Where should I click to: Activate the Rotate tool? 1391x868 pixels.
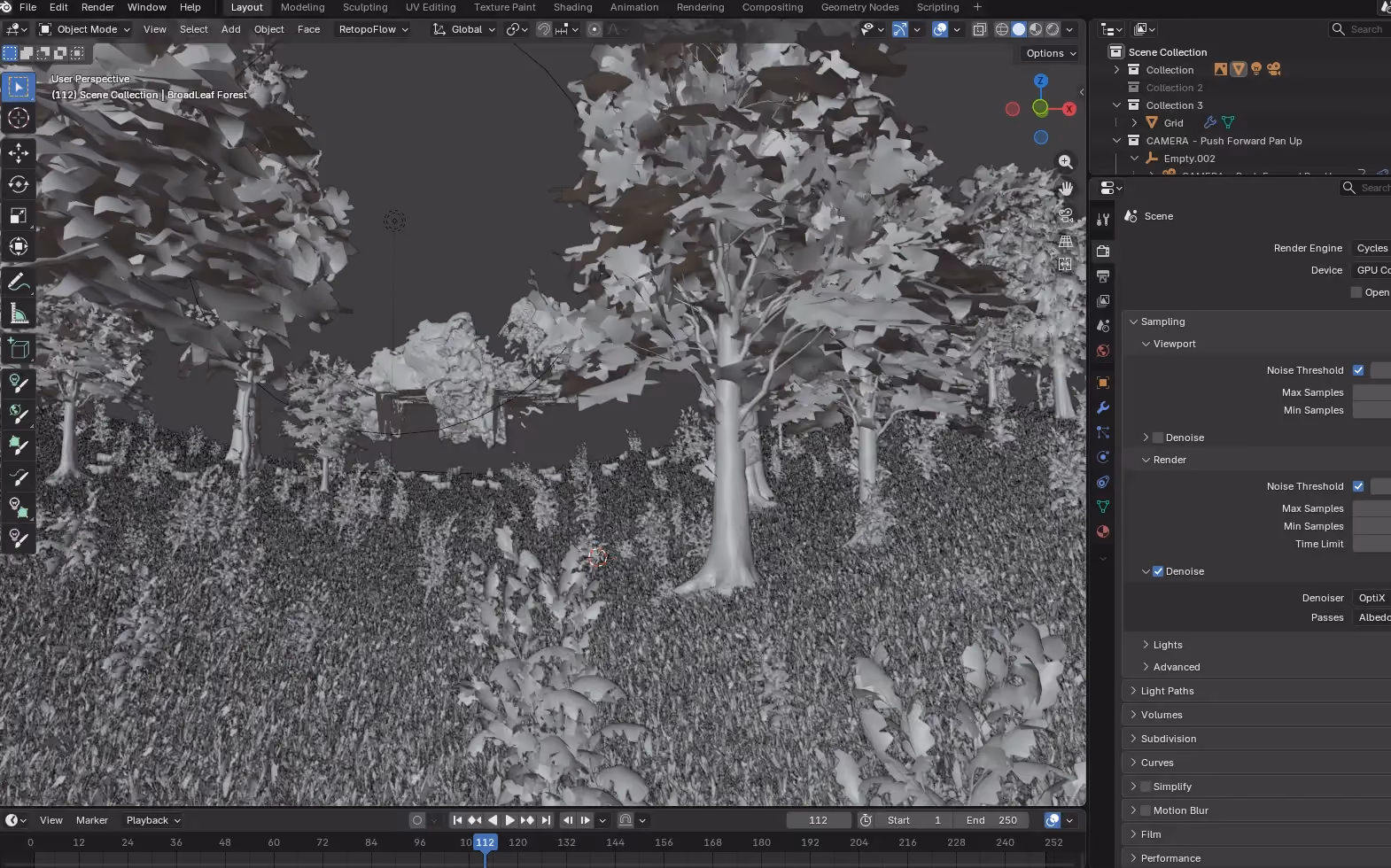click(19, 184)
